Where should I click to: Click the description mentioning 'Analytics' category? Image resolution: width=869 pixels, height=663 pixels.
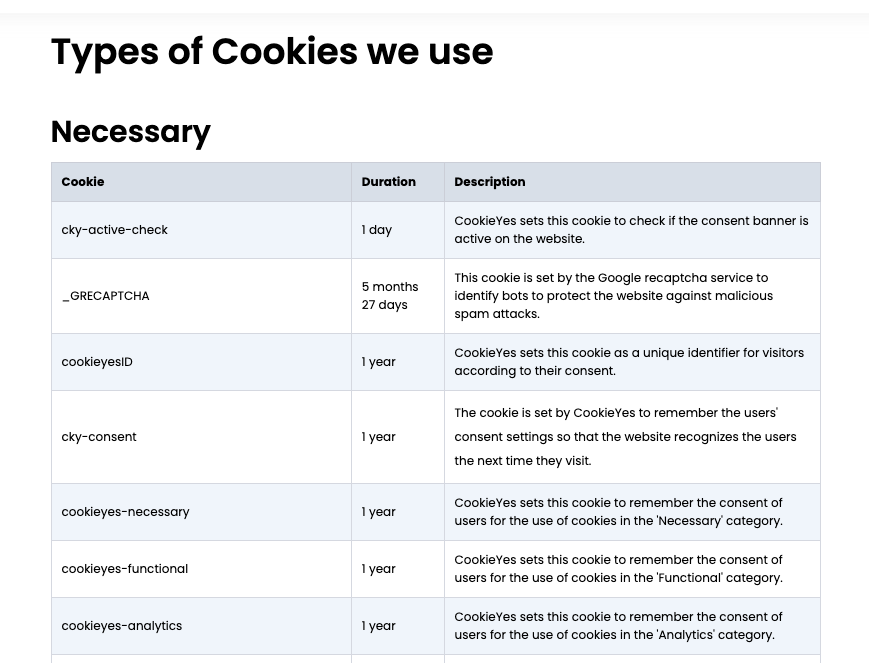[x=618, y=626]
